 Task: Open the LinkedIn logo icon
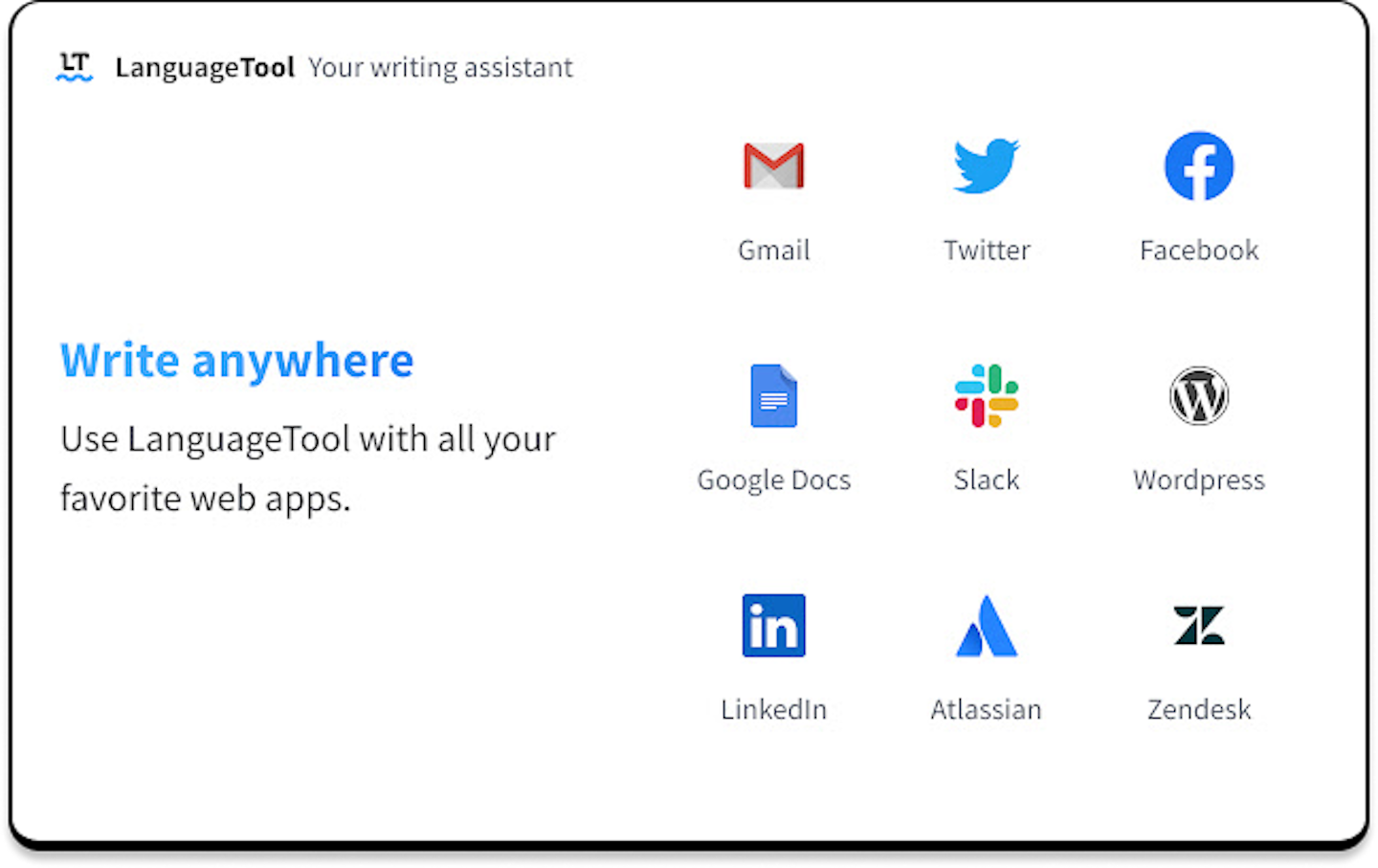(x=773, y=626)
